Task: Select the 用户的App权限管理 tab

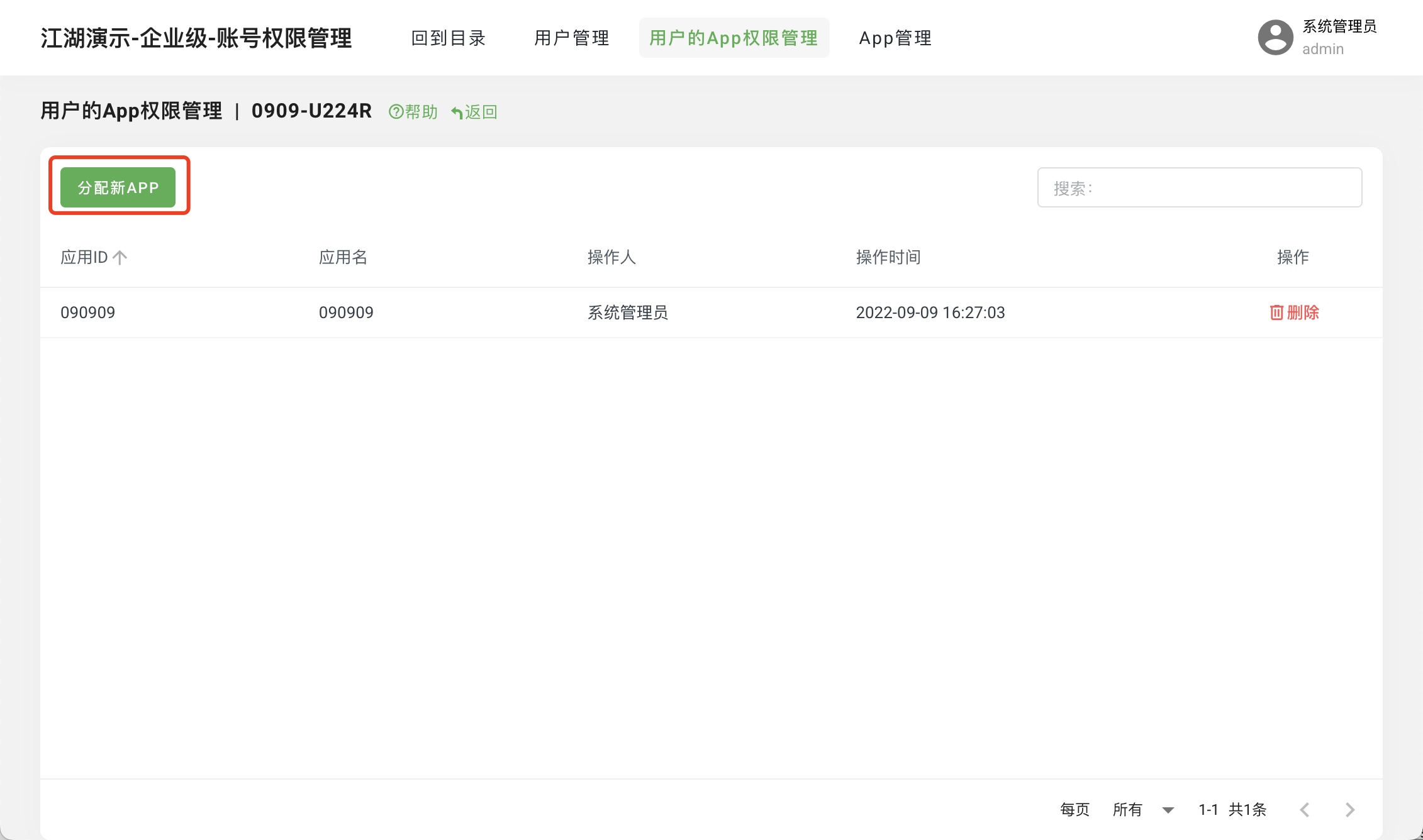Action: (x=734, y=38)
